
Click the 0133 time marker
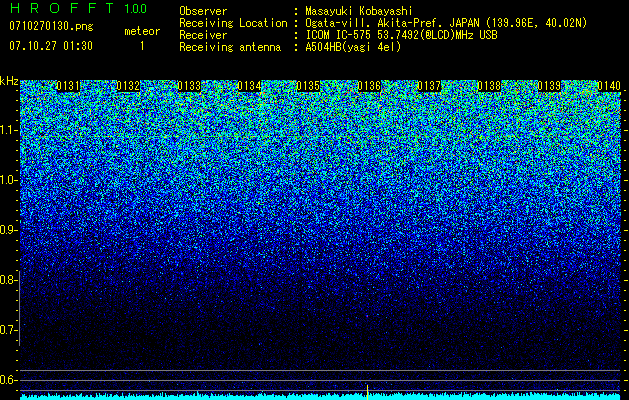coord(189,86)
